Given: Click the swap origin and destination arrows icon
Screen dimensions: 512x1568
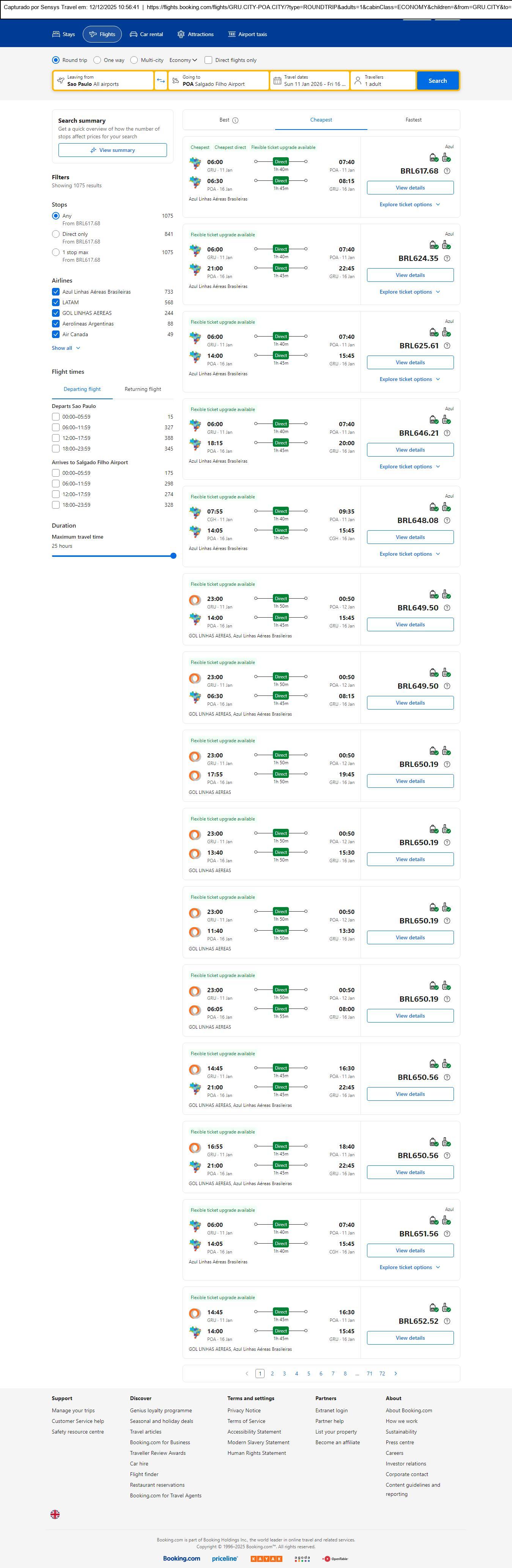Looking at the screenshot, I should coord(161,81).
